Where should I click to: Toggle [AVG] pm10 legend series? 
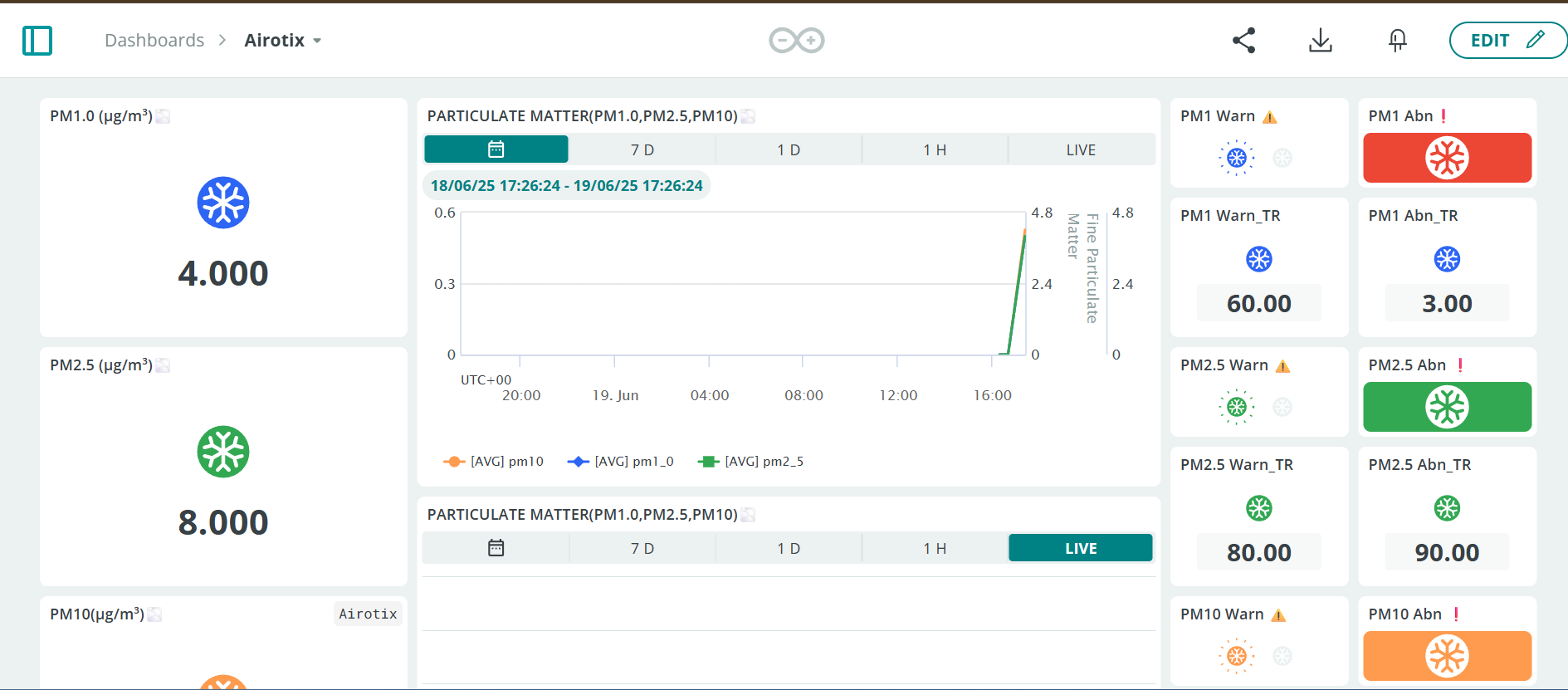(x=494, y=462)
